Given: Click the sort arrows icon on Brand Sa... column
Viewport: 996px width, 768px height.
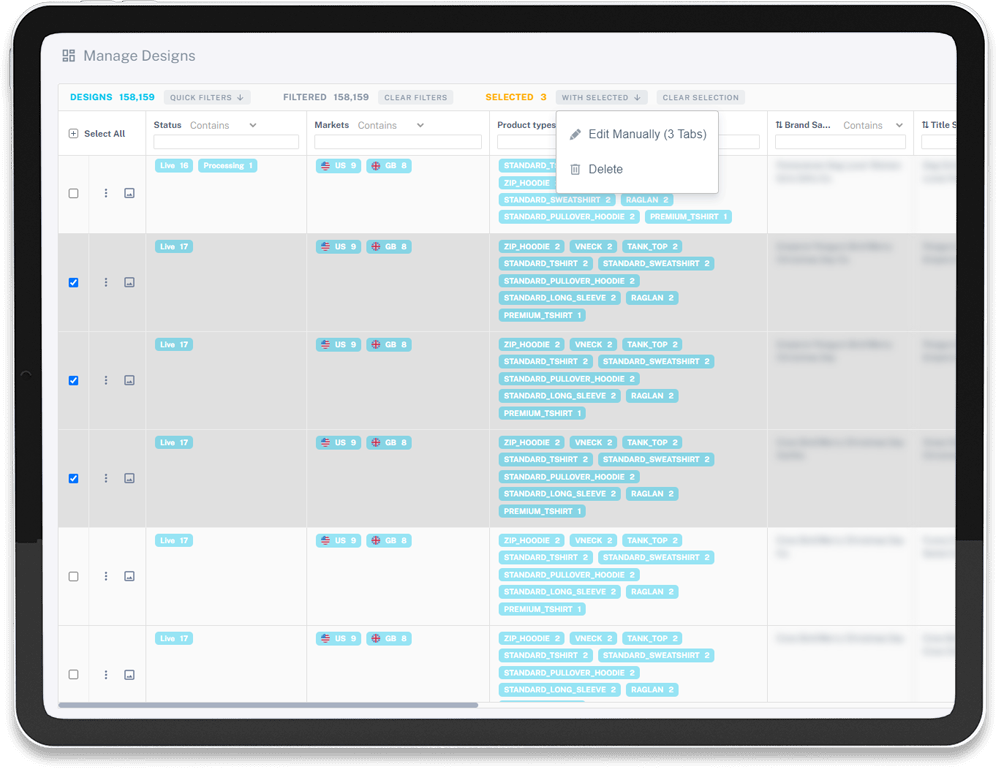Looking at the screenshot, I should 779,125.
